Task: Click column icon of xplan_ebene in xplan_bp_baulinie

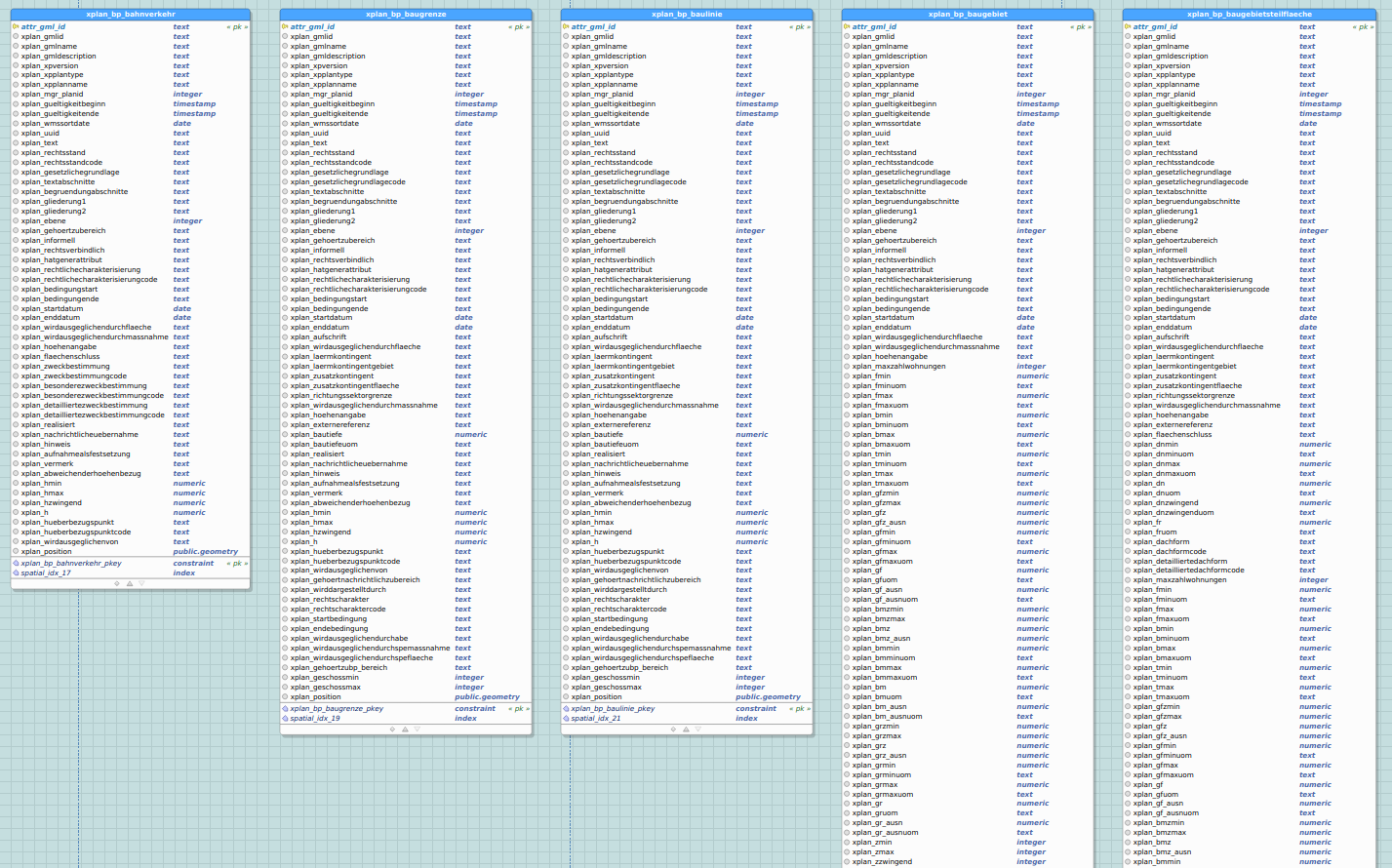Action: click(x=566, y=231)
